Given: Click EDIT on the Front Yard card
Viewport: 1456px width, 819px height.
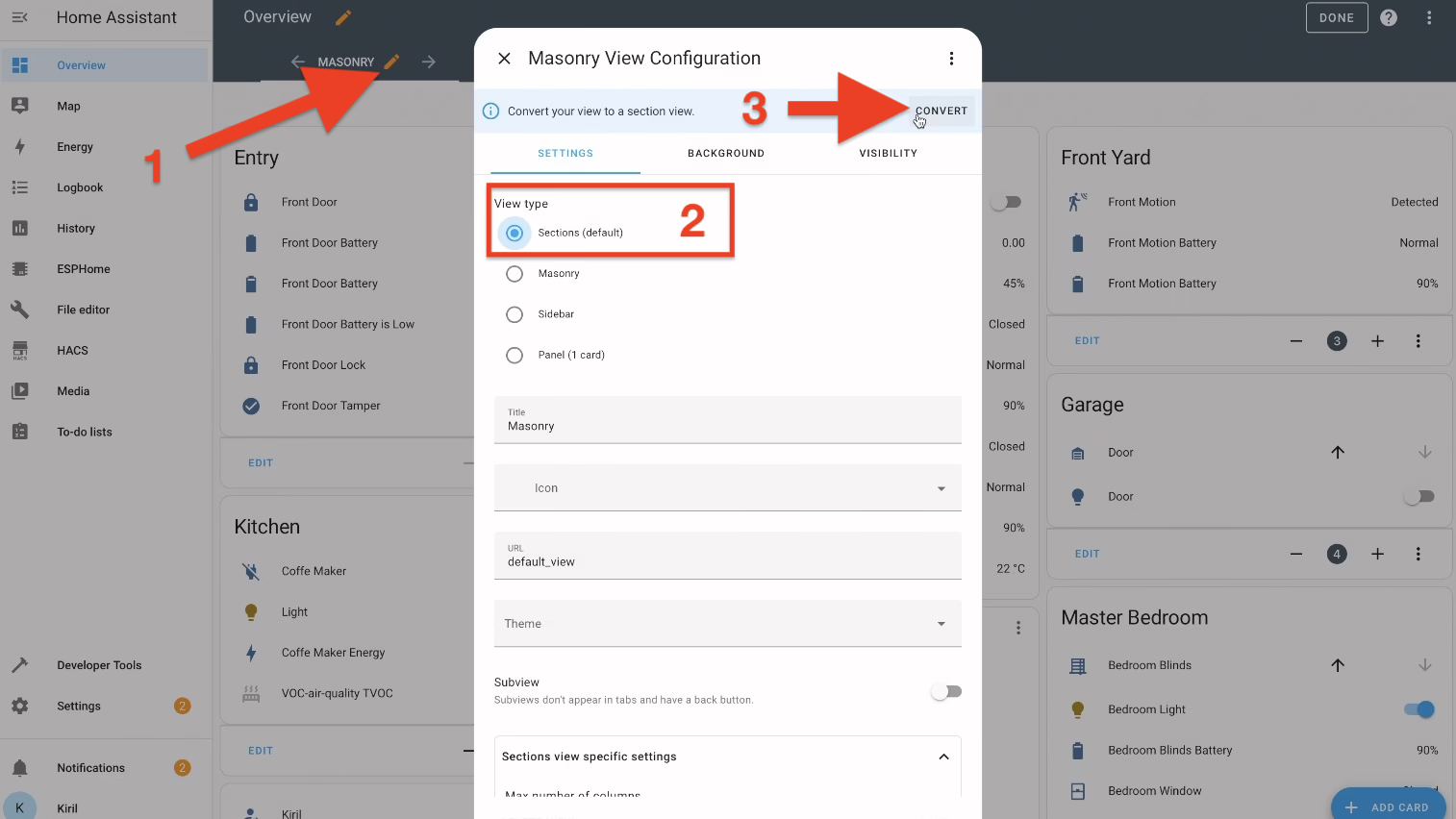Looking at the screenshot, I should tap(1087, 341).
